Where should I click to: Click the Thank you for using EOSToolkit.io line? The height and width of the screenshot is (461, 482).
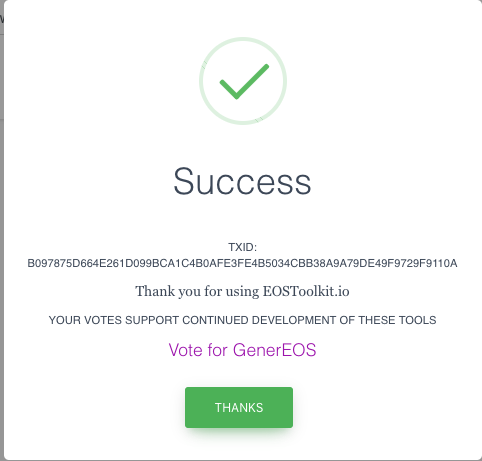242,292
